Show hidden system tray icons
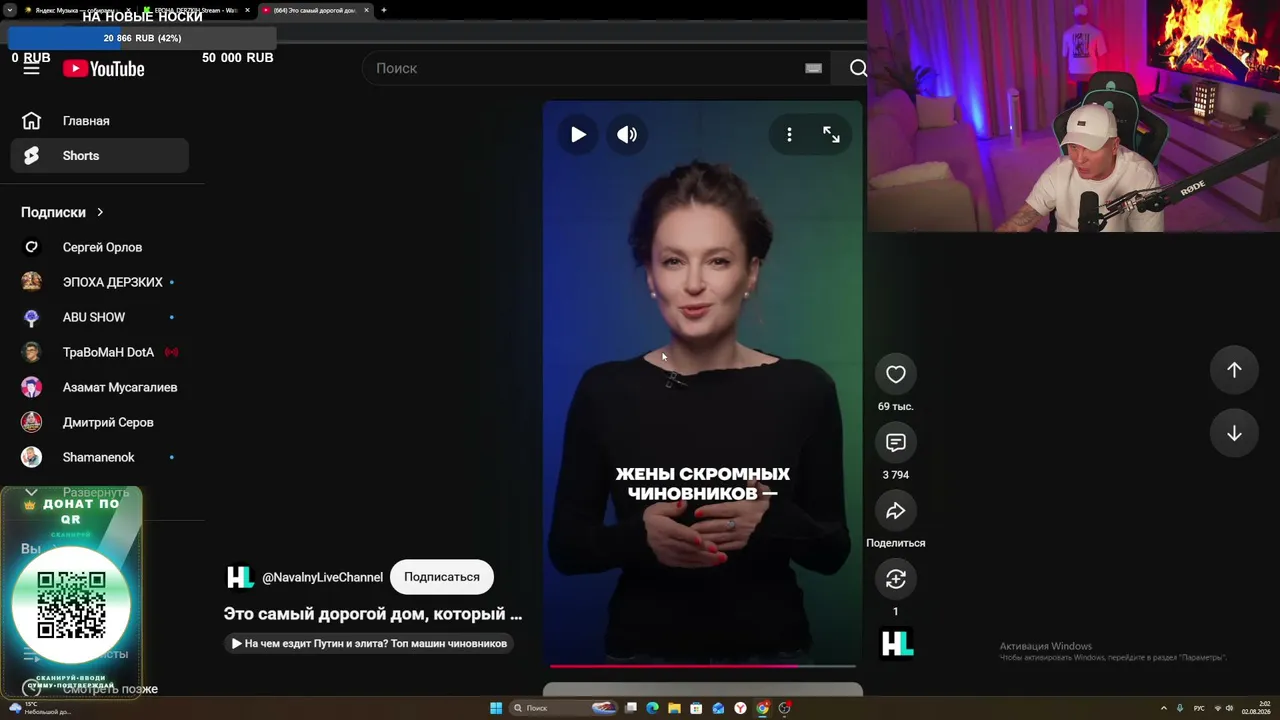The height and width of the screenshot is (720, 1280). tap(1163, 708)
